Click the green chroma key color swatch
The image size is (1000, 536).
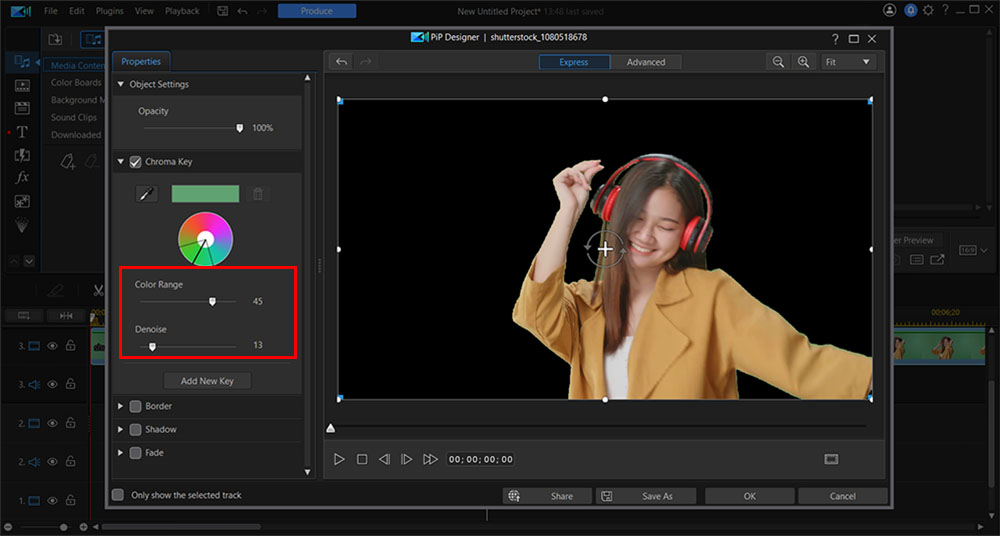click(205, 194)
